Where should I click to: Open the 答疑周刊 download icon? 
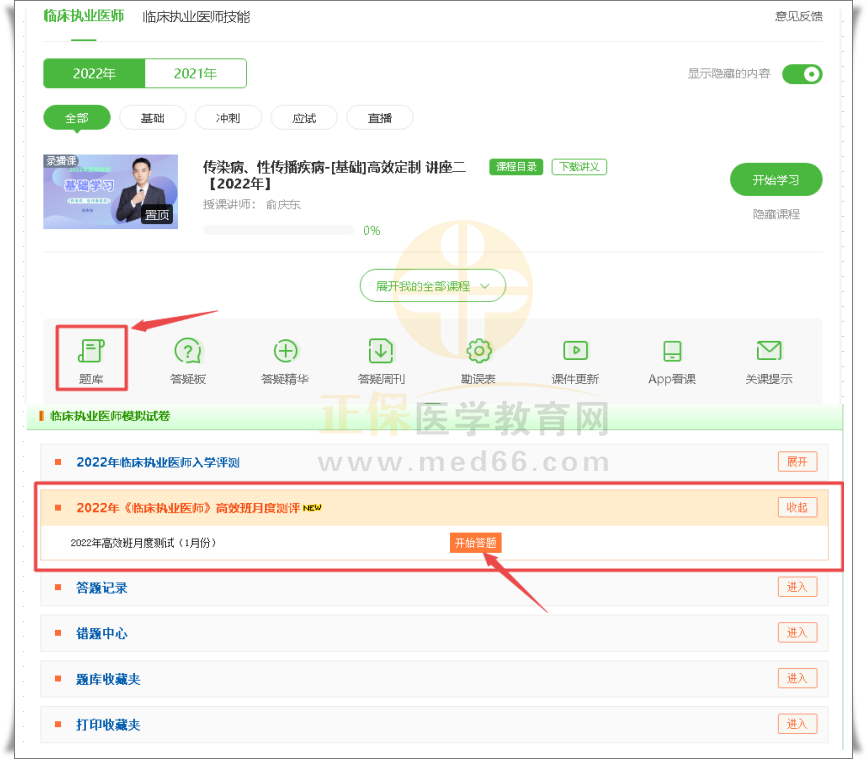(381, 351)
